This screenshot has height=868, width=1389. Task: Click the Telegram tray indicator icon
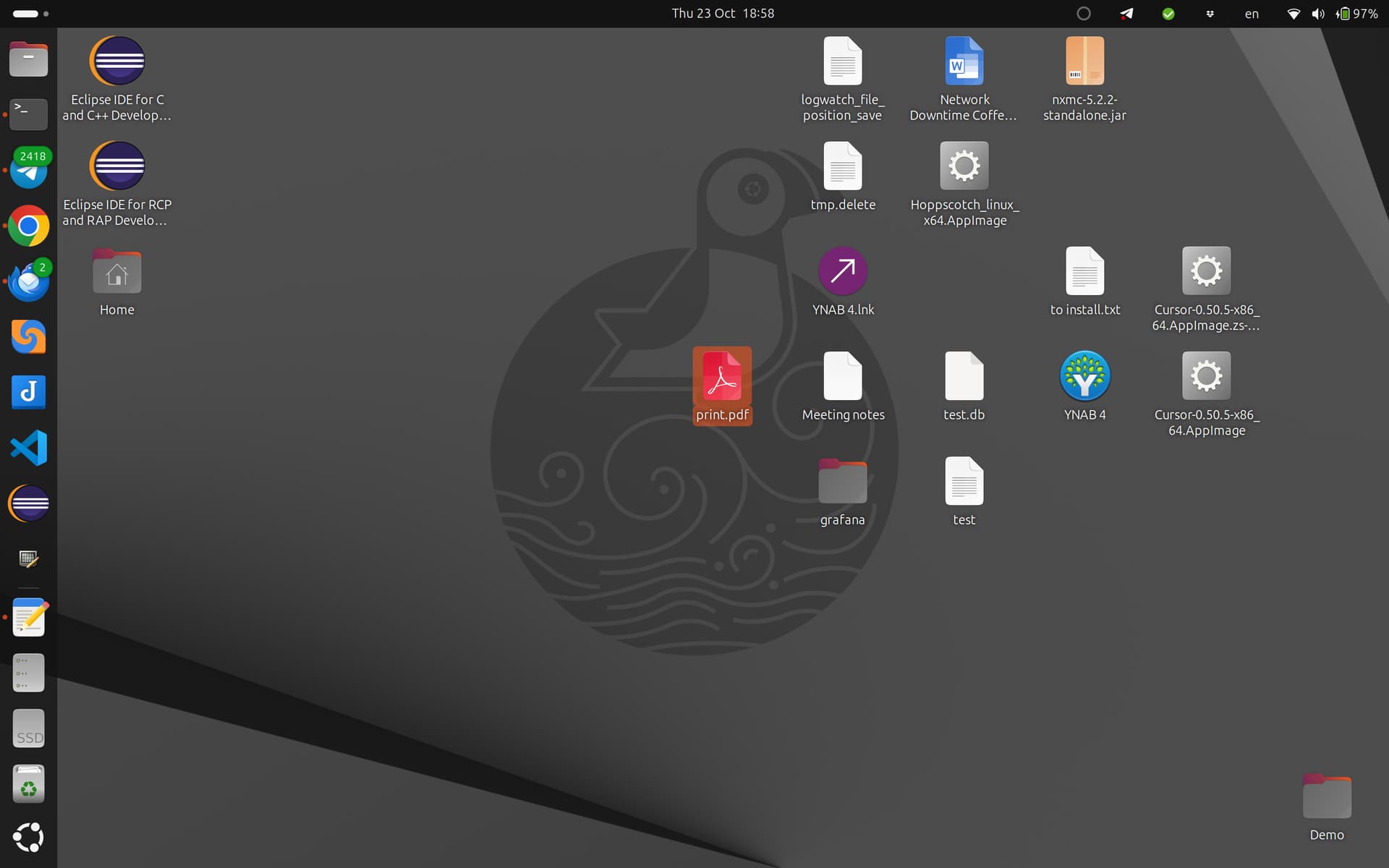click(x=1126, y=14)
